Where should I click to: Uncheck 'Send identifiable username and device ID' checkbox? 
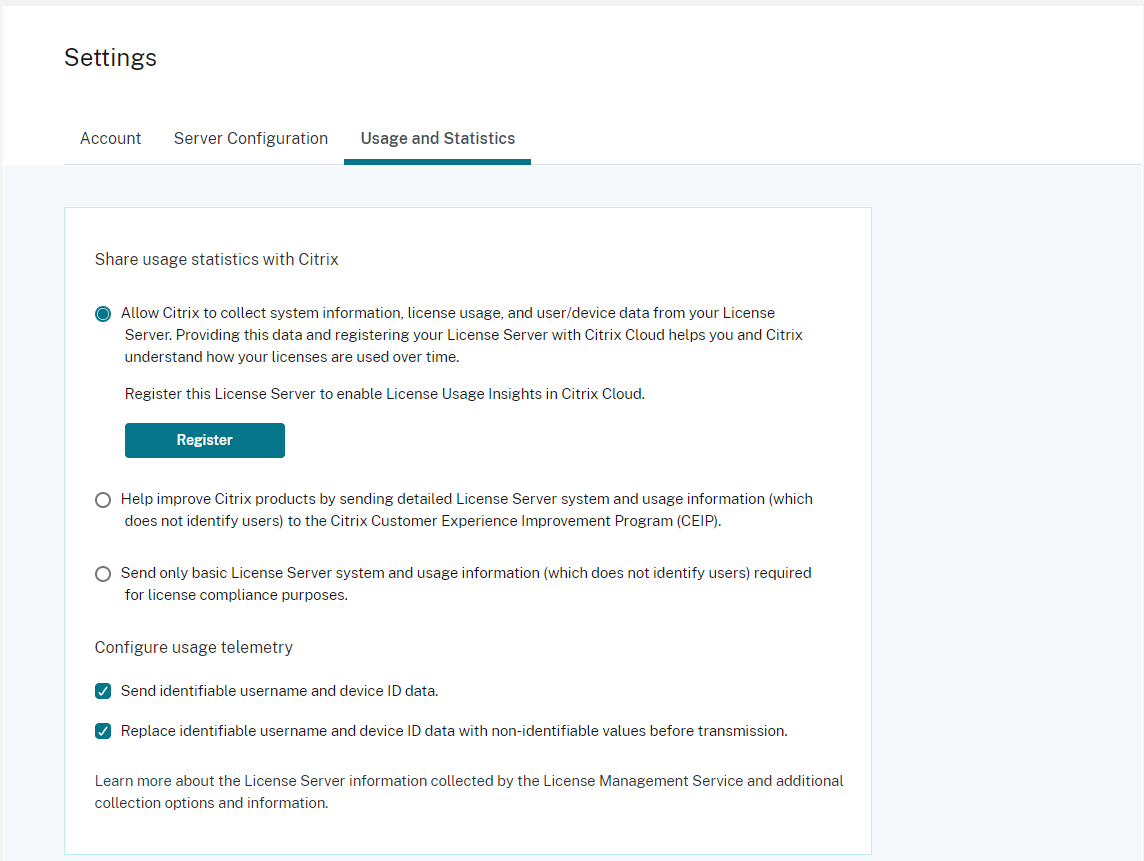point(103,691)
